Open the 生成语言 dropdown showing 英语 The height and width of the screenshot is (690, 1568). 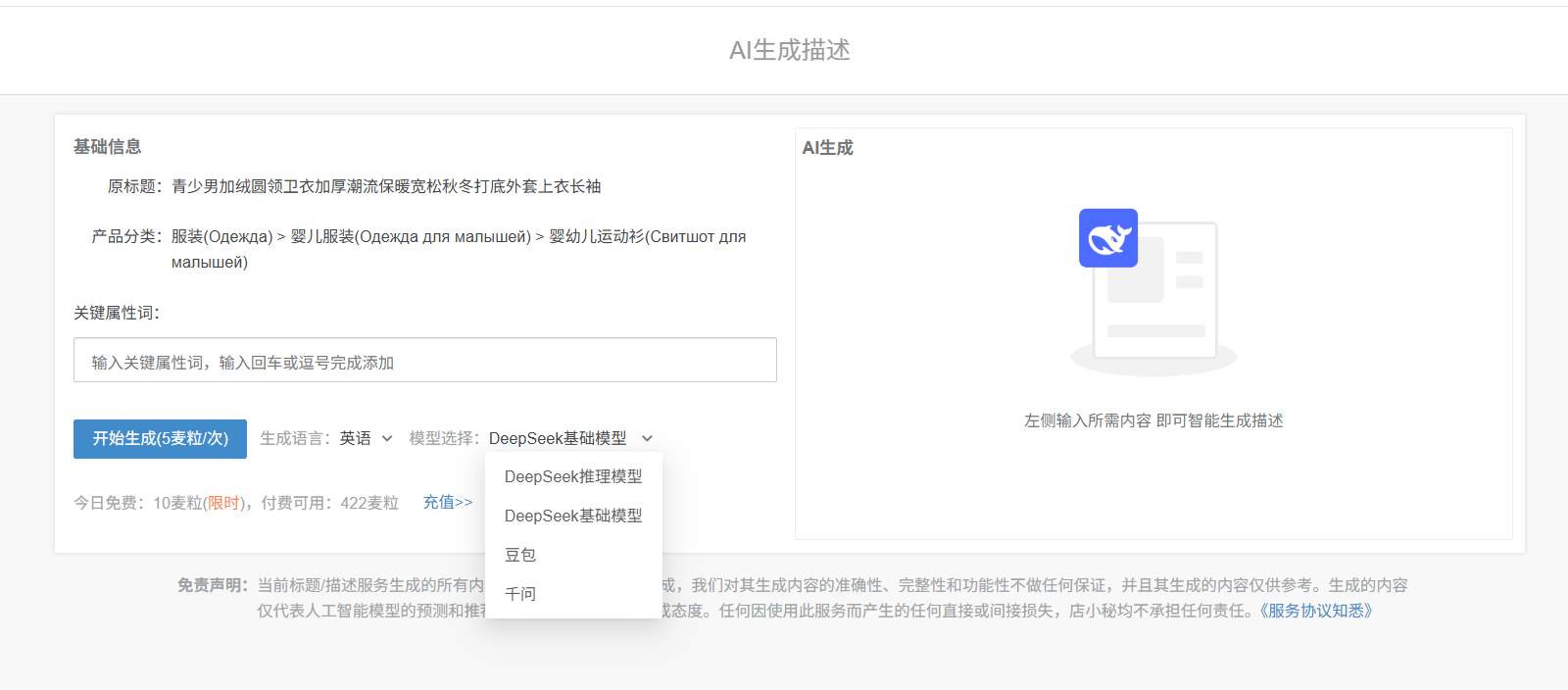356,438
